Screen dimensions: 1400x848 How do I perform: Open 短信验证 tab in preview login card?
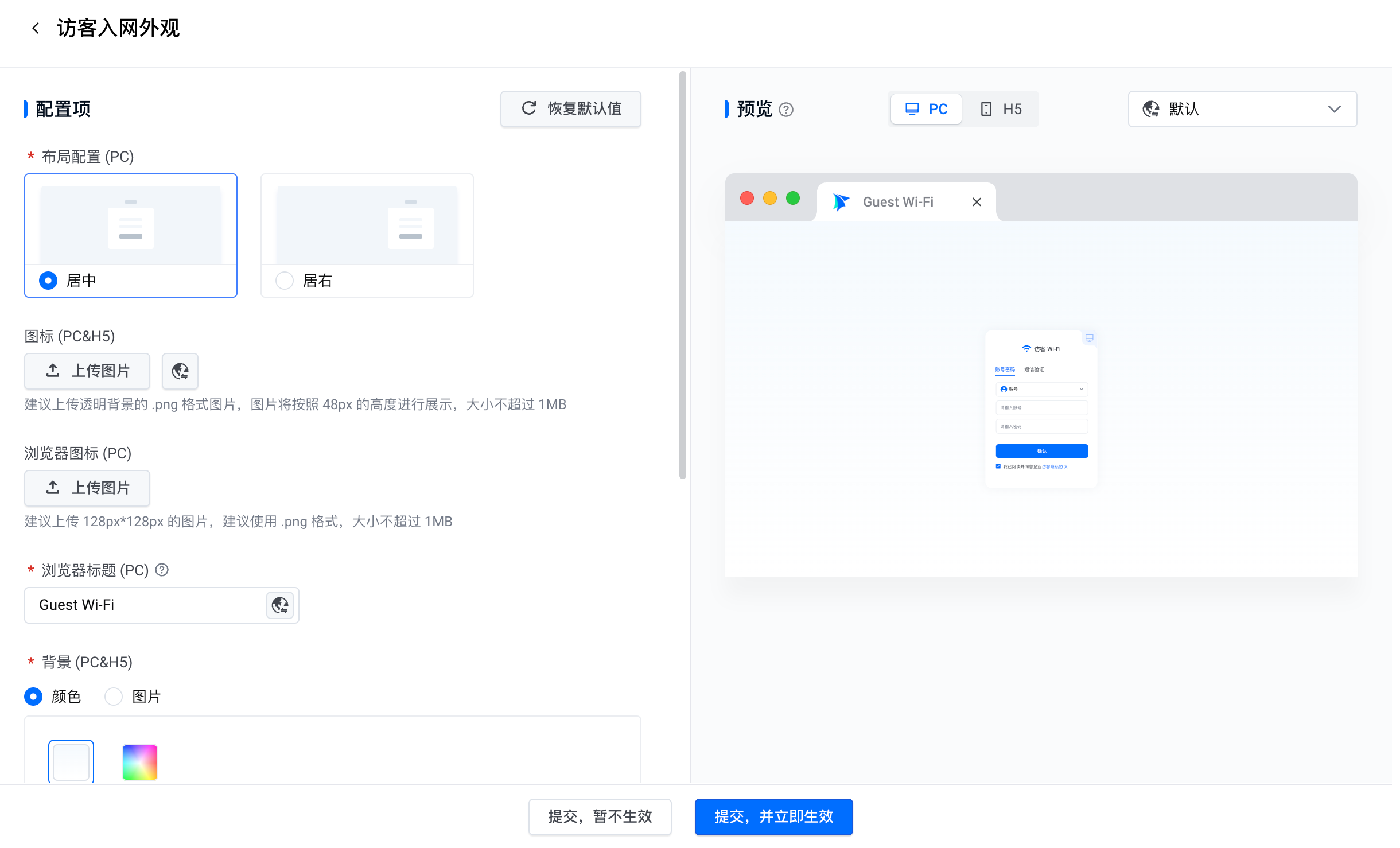pos(1034,369)
